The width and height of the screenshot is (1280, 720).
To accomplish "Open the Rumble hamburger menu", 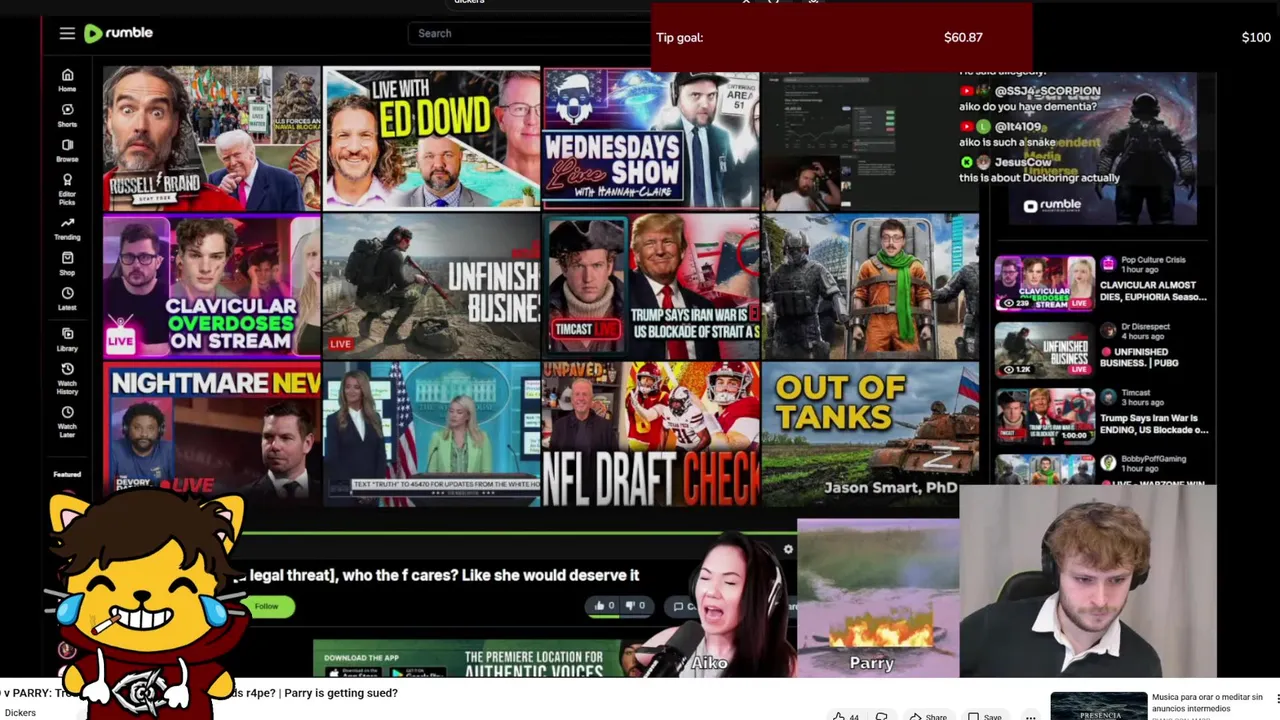I will coord(67,33).
